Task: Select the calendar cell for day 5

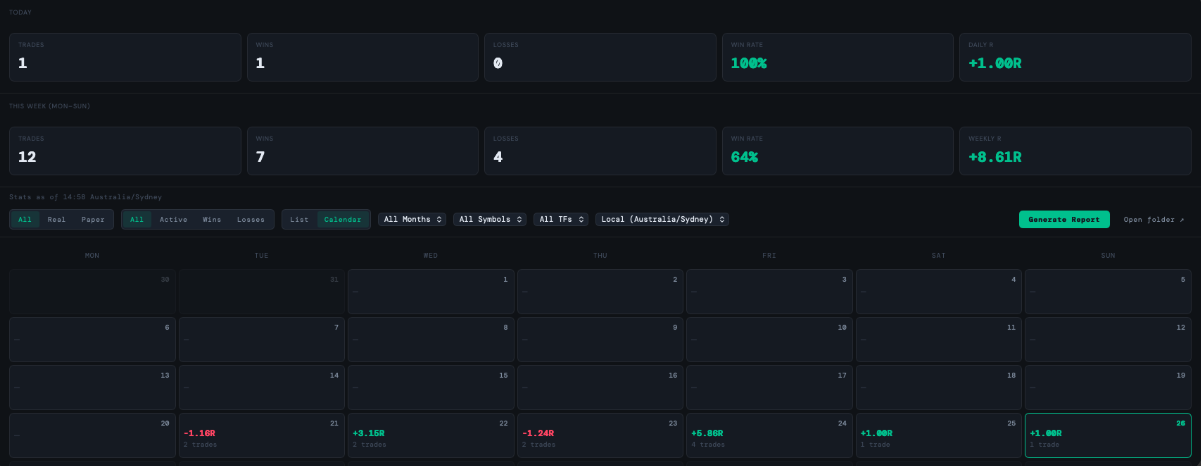Action: pyautogui.click(x=1108, y=291)
